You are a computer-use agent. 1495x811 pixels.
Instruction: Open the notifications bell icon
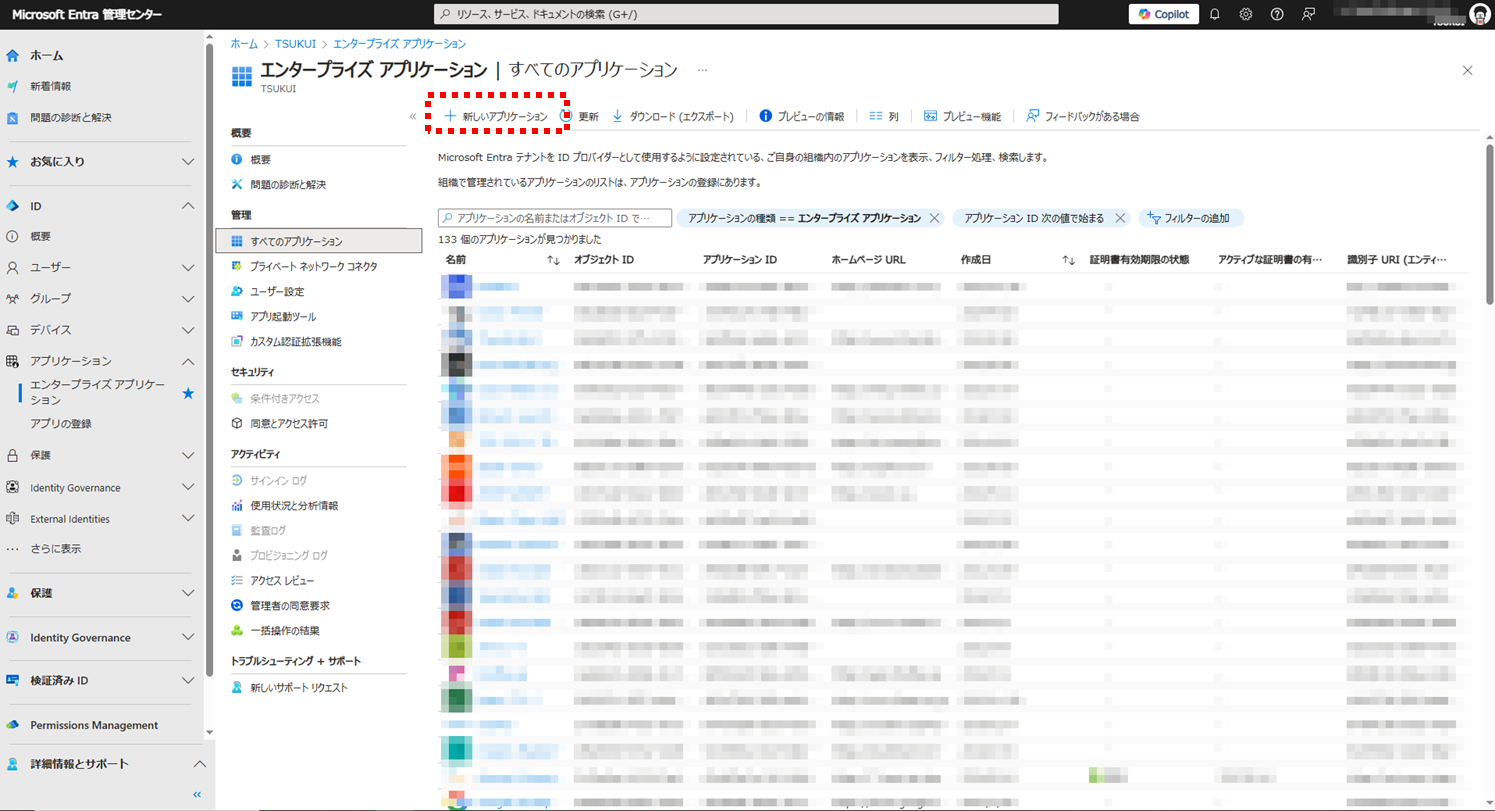coord(1215,14)
